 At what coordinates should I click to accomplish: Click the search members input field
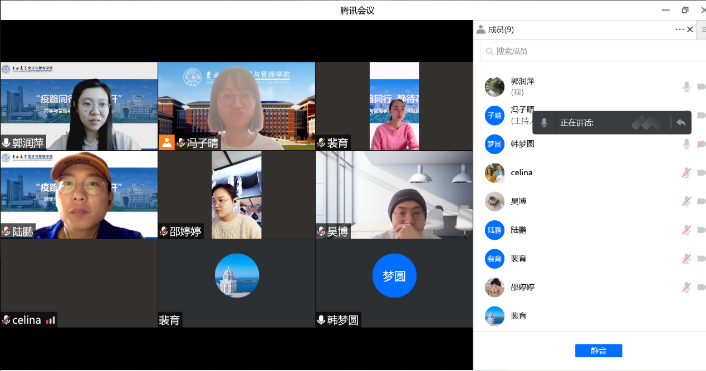click(592, 51)
